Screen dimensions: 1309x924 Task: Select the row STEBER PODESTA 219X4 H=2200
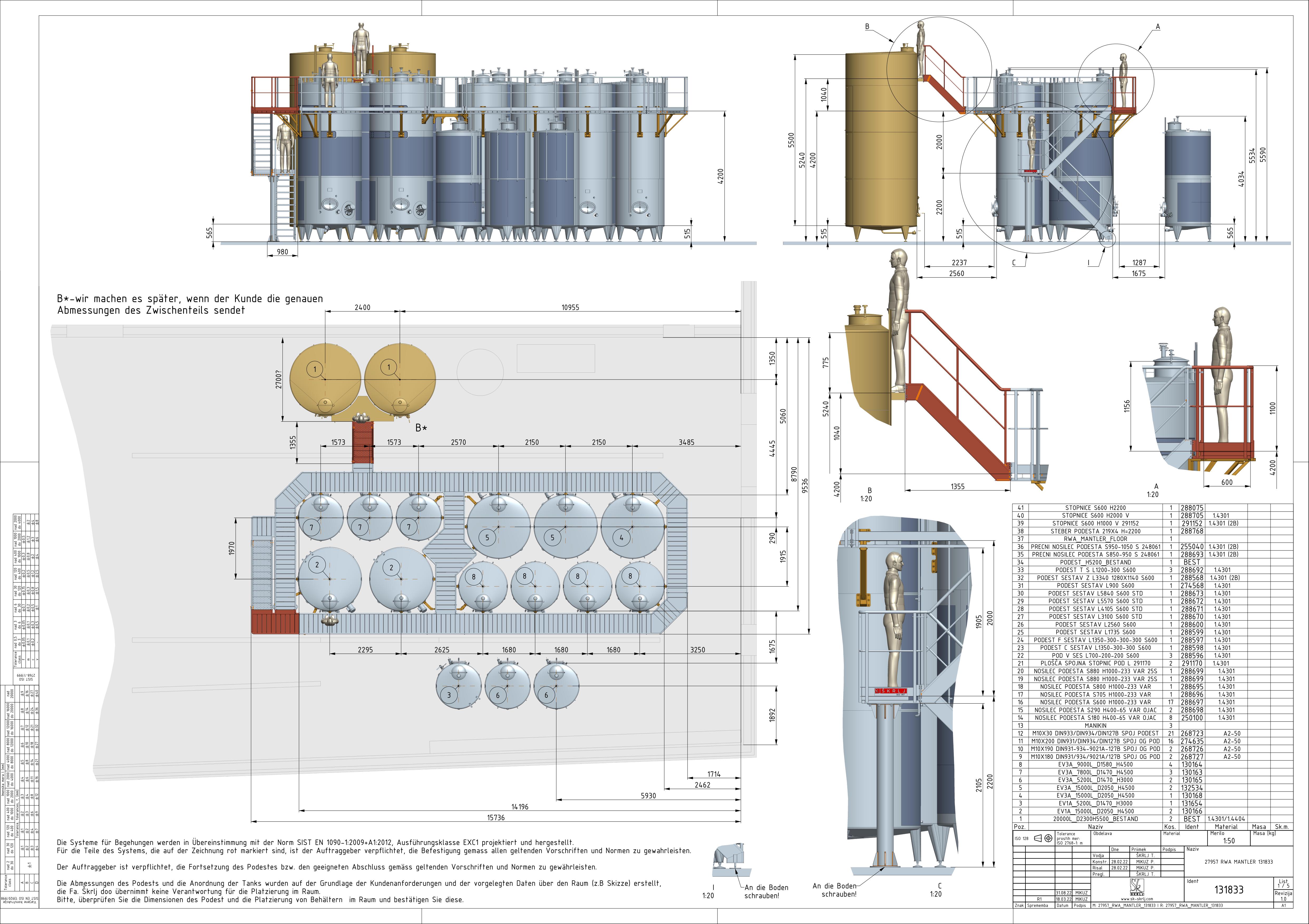[x=1153, y=531]
